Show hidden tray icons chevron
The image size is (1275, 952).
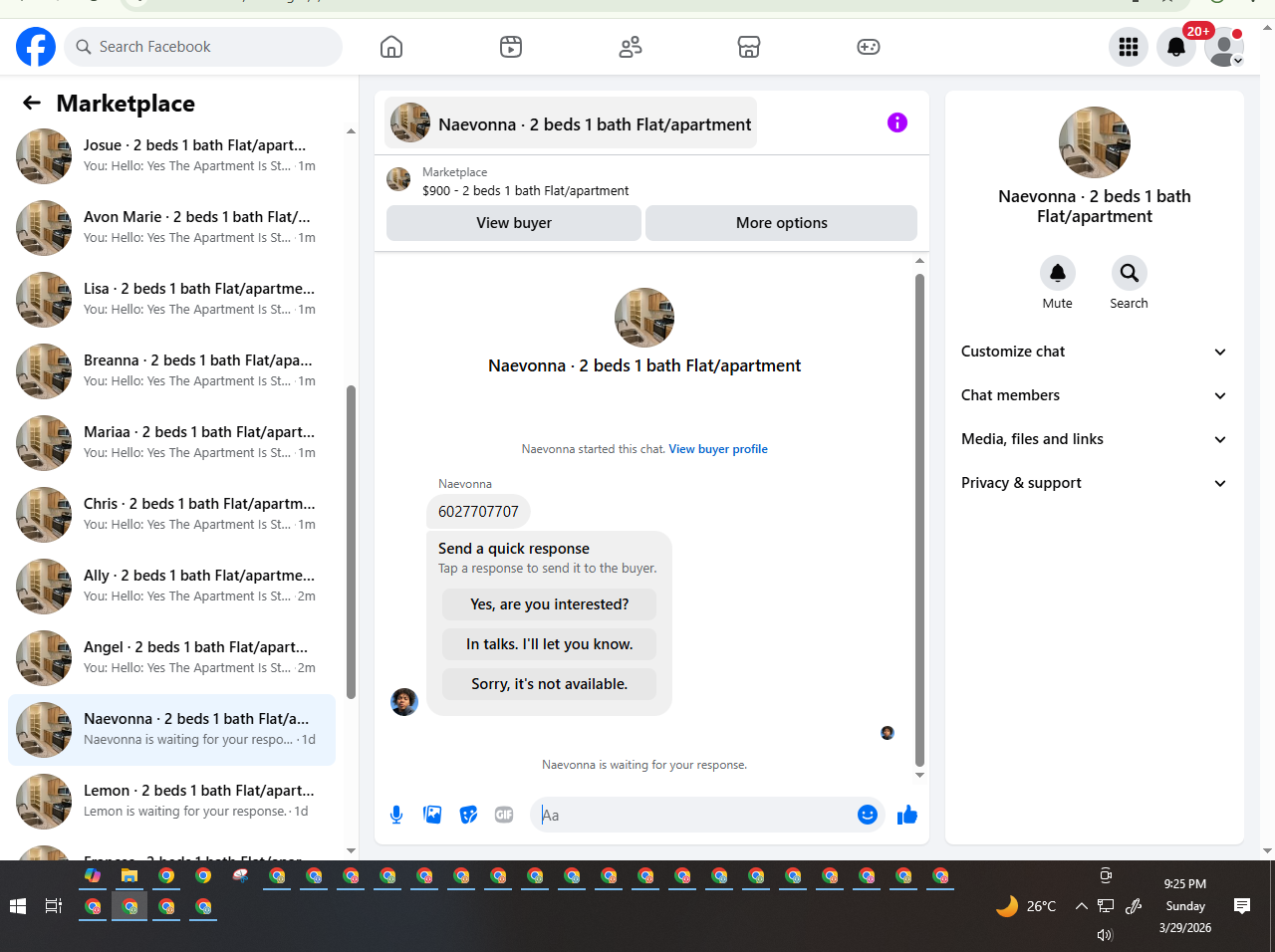1081,906
